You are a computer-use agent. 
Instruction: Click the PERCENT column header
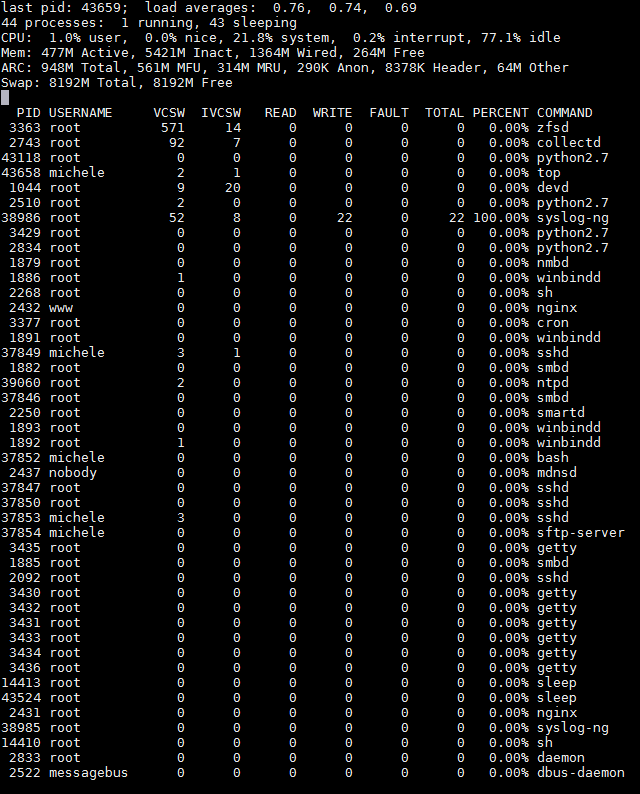click(500, 112)
